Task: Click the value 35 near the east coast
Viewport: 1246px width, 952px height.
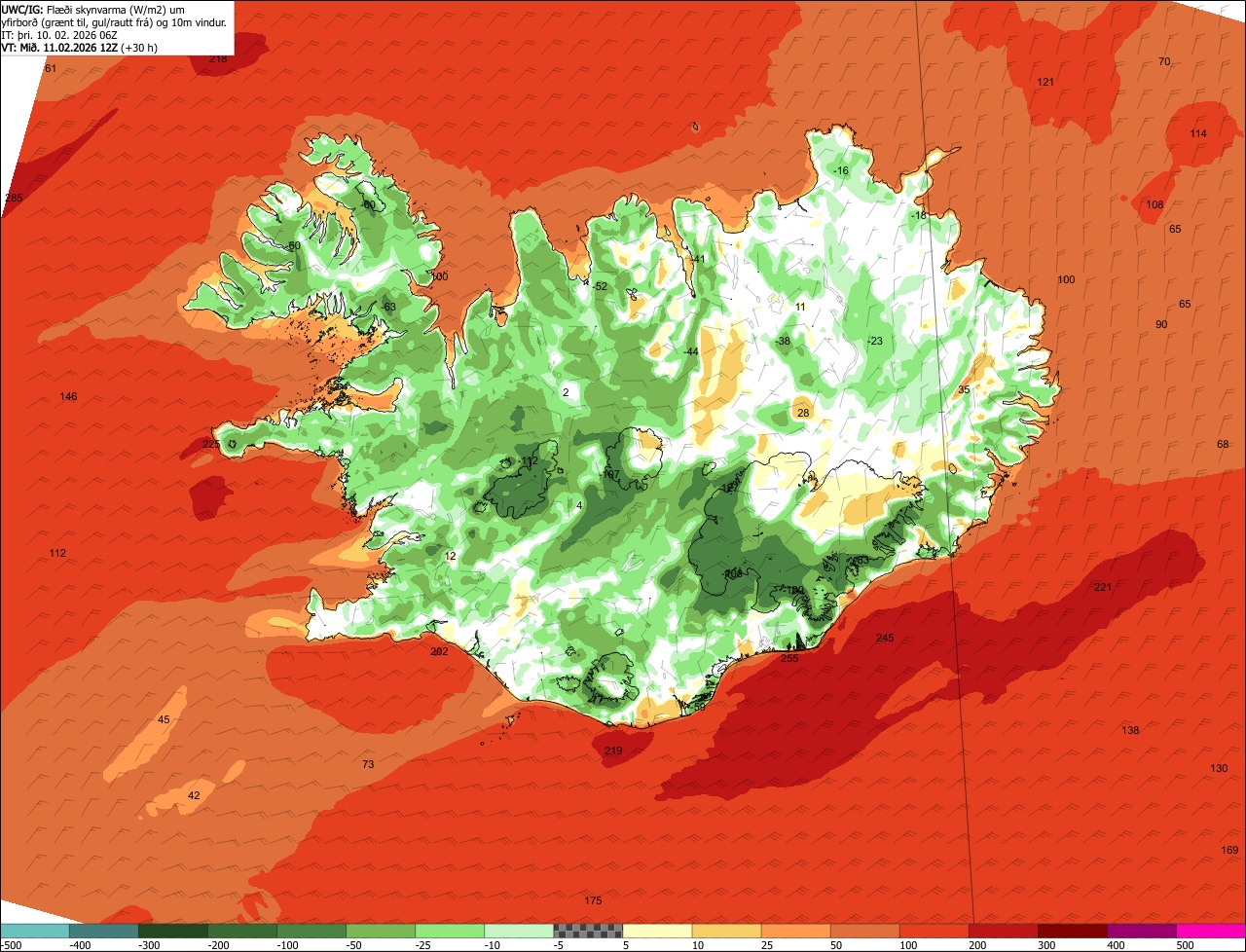Action: [x=964, y=389]
